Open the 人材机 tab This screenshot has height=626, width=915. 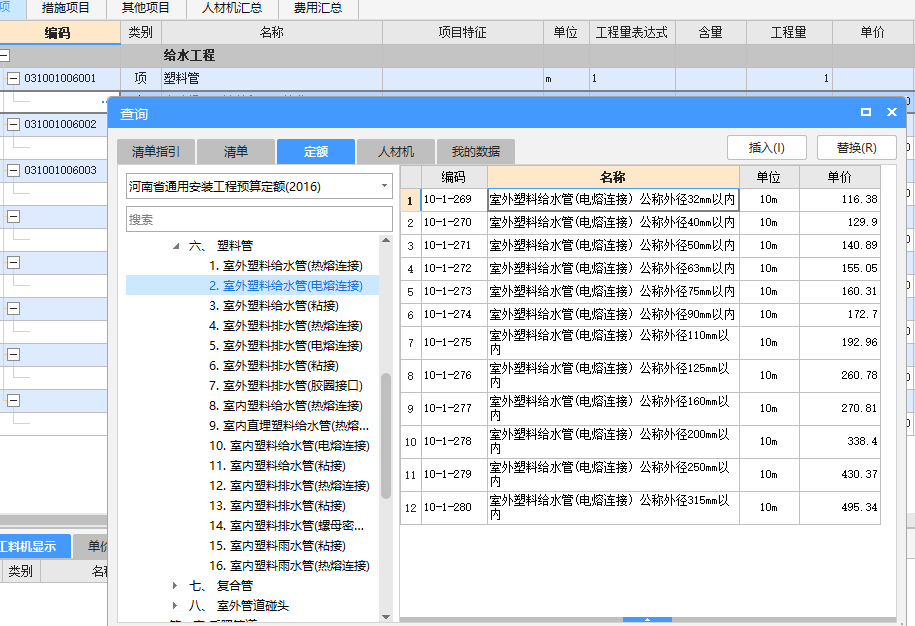coord(396,152)
